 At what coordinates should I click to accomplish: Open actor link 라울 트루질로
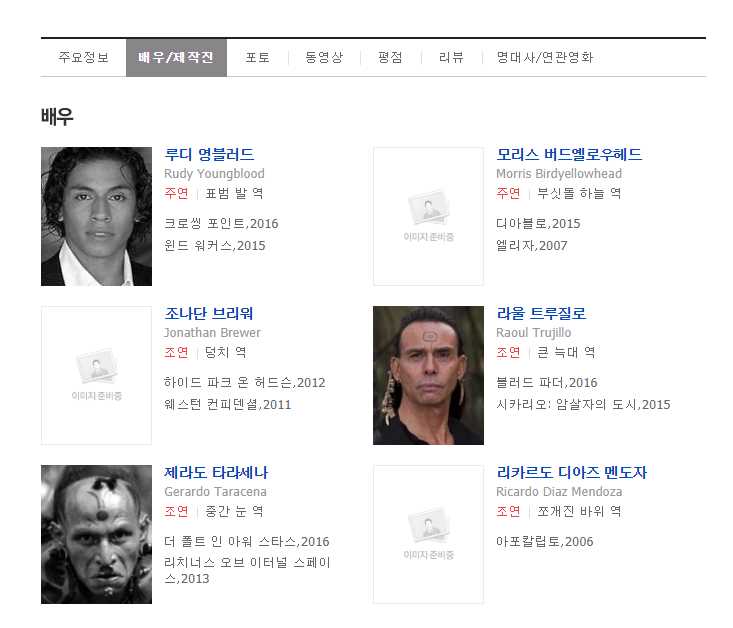coord(541,313)
